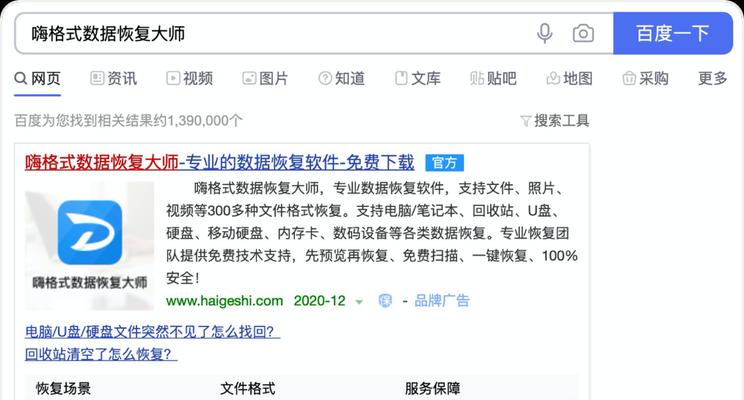
Task: Expand the dropdown arrow beside 2020-12
Action: [x=359, y=302]
